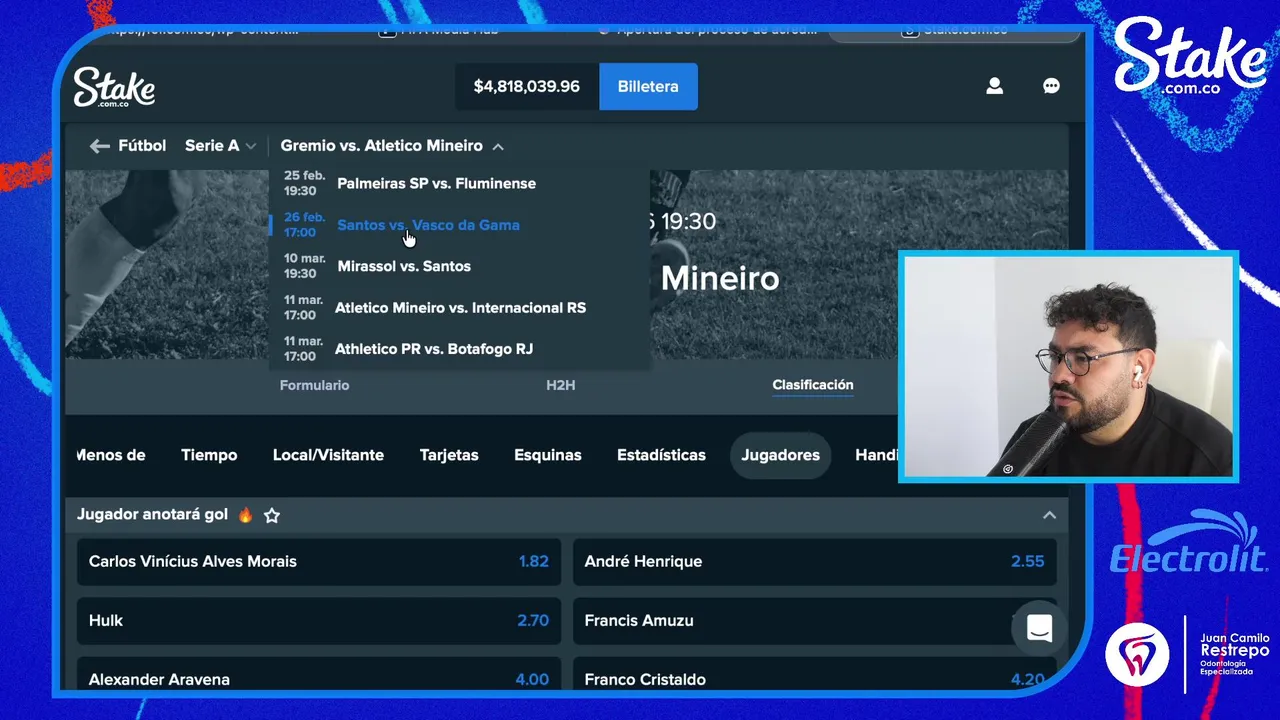1280x720 pixels.
Task: Open the Jugadores market tab
Action: (780, 455)
